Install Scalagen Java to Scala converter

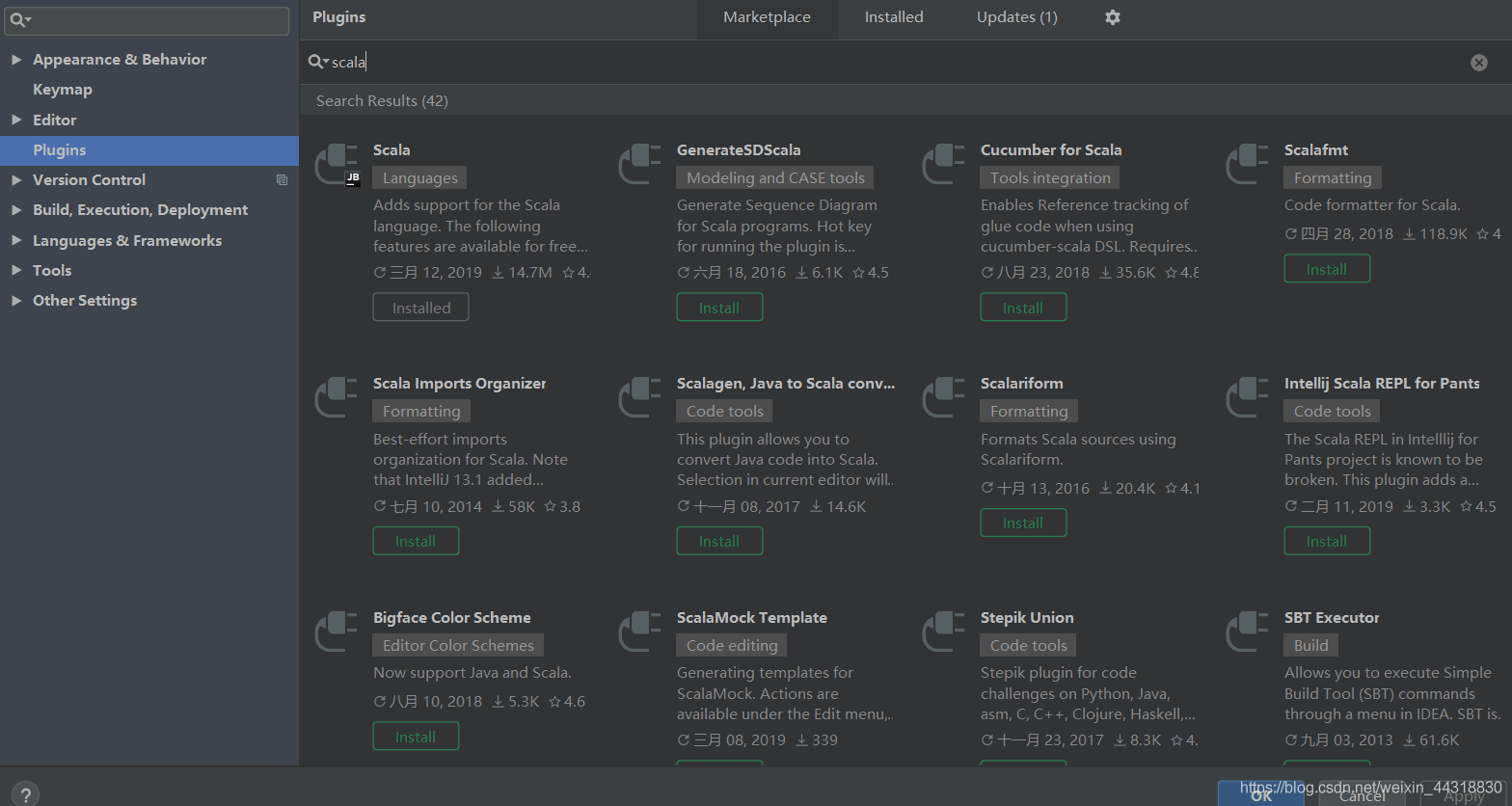[719, 541]
